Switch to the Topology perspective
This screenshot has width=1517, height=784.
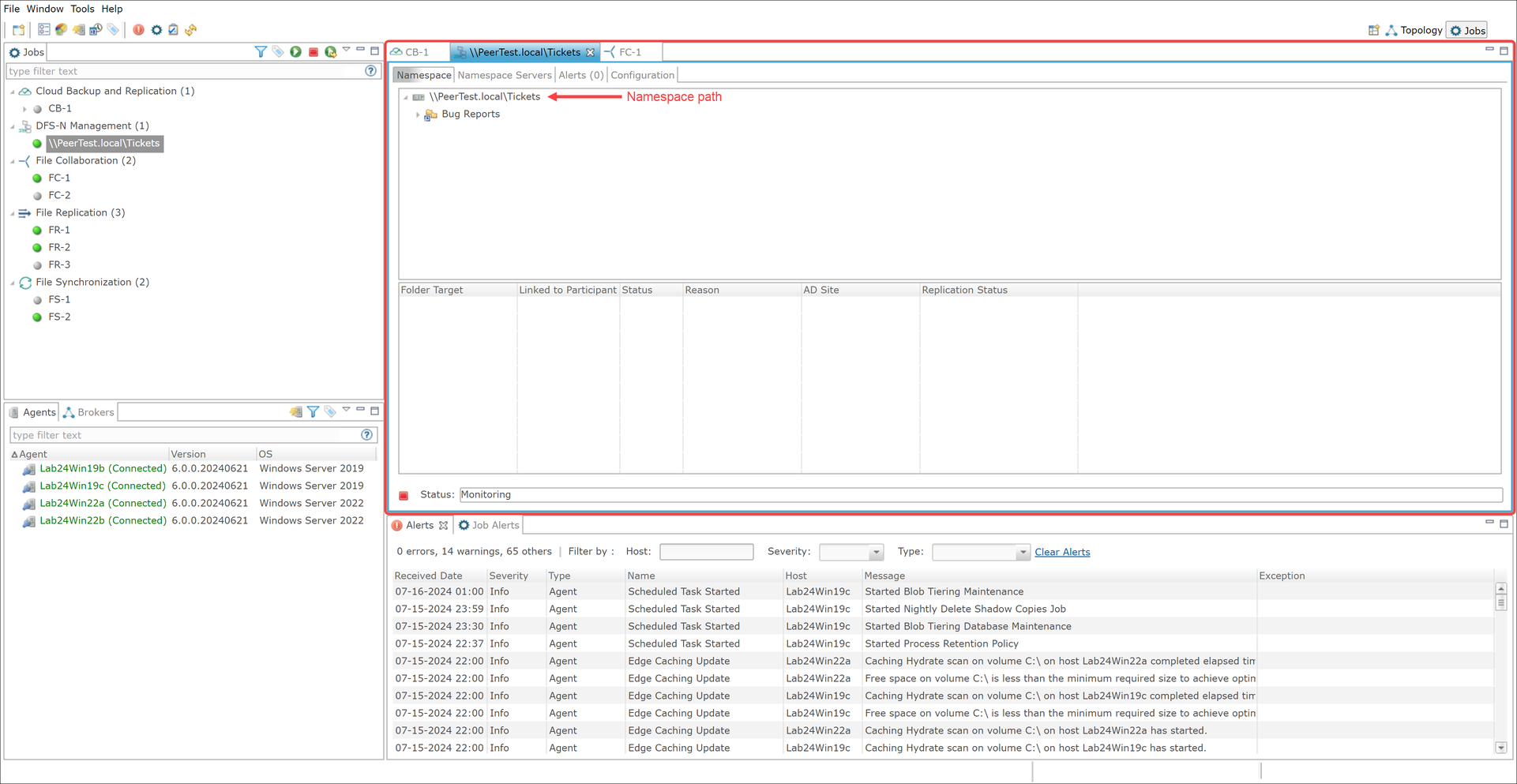coord(1414,30)
